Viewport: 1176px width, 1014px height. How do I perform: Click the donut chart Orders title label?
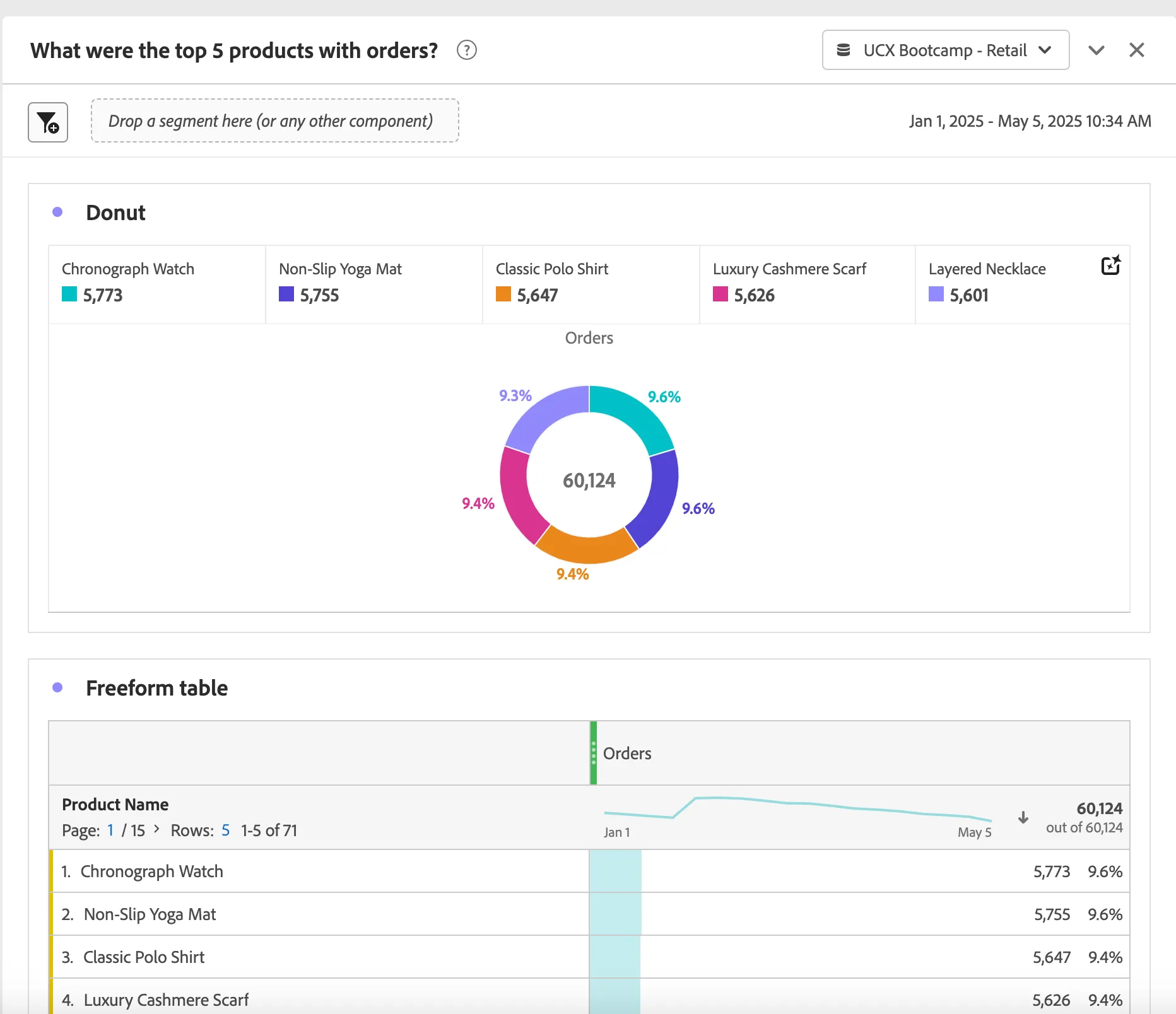click(589, 338)
